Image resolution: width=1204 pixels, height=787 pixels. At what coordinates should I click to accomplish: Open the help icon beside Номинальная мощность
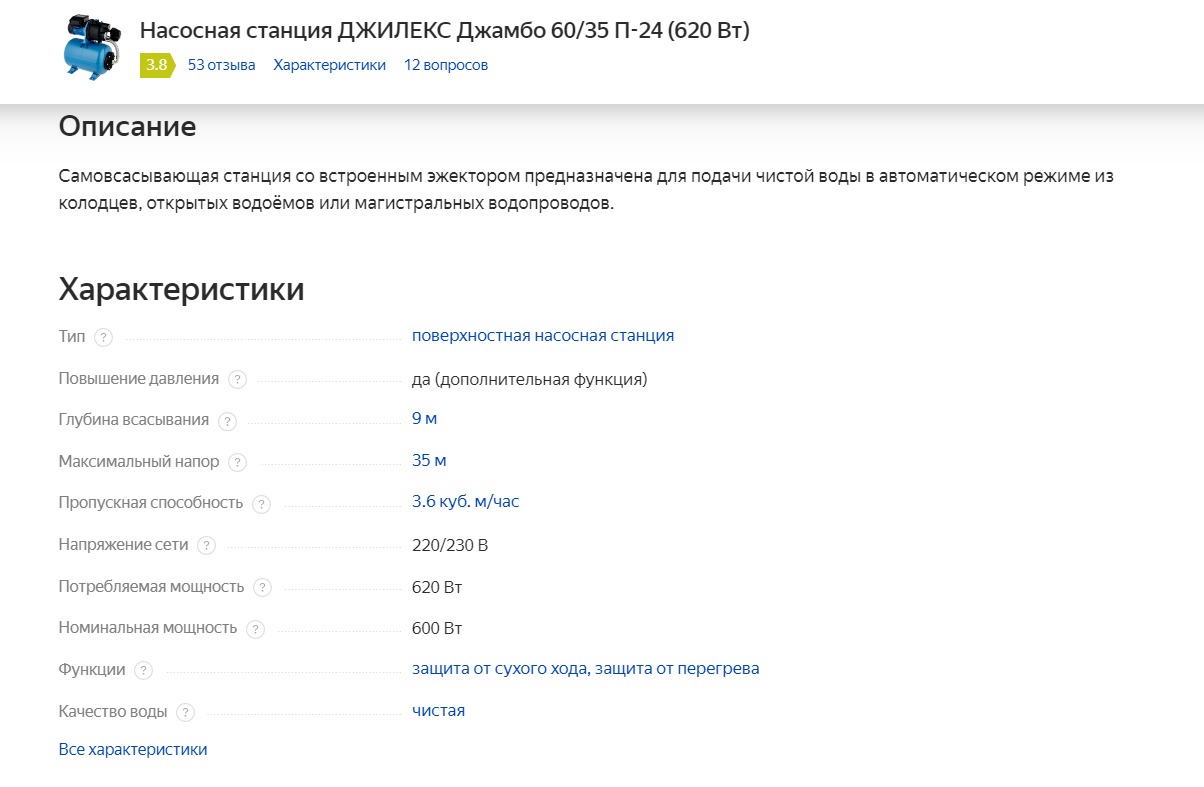tap(255, 629)
